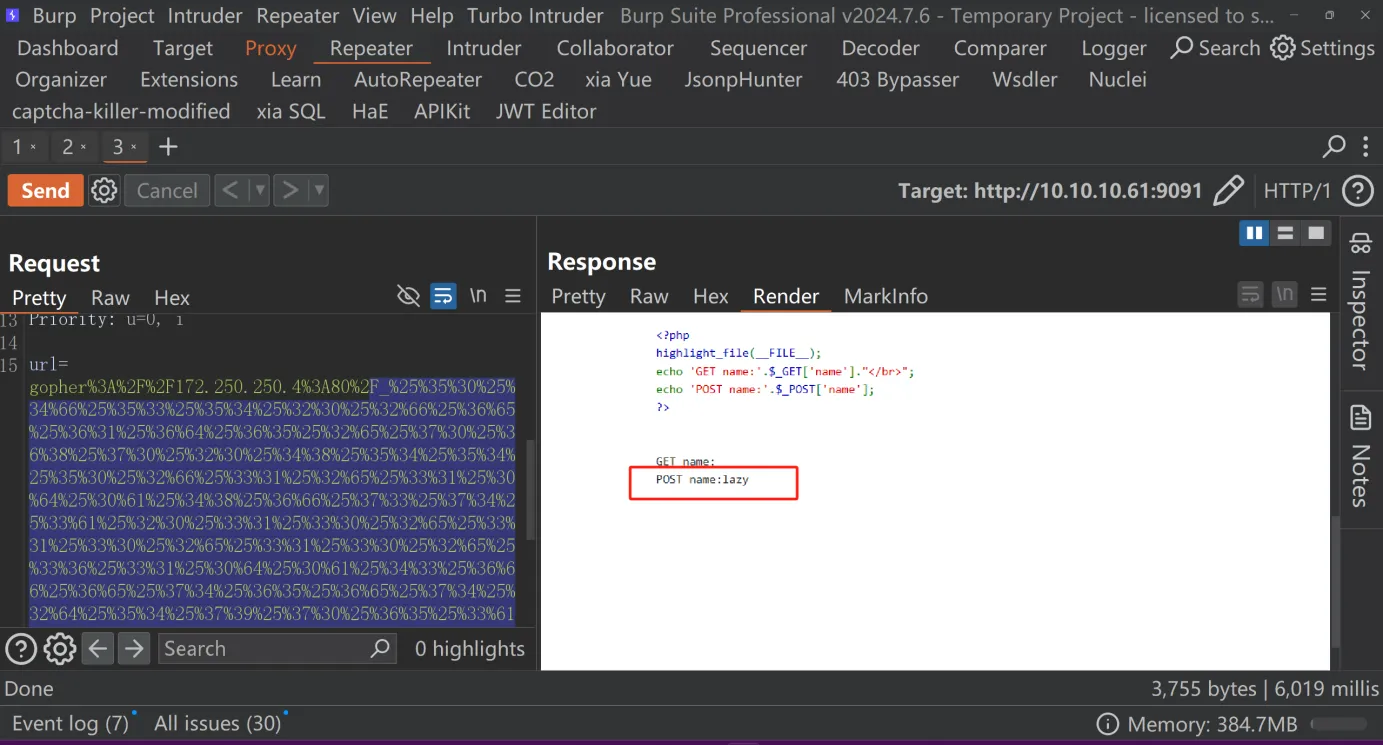Screen dimensions: 1383x745
Task: Click the help icon below the request editor
Action: click(21, 649)
